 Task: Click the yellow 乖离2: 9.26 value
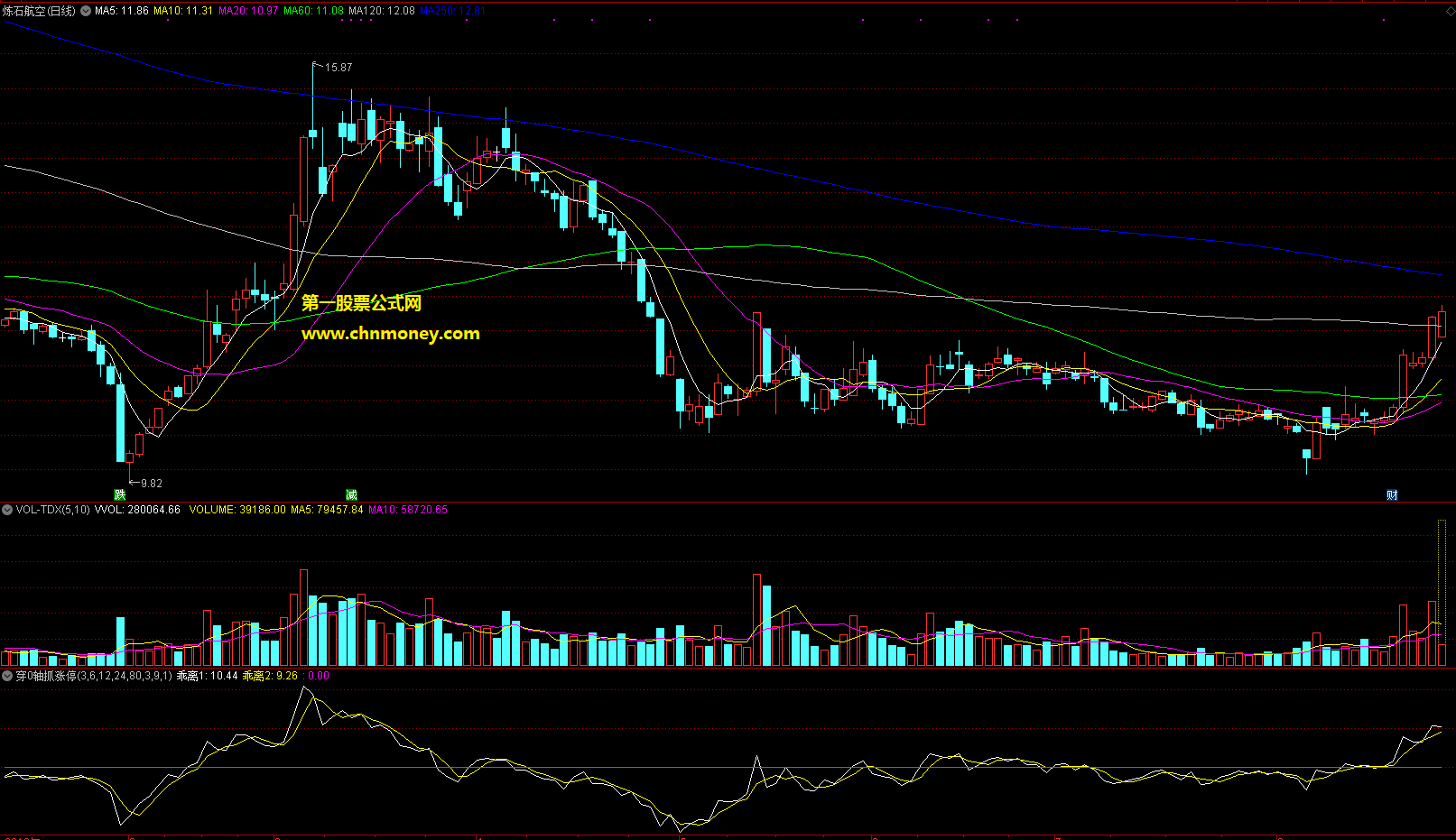click(x=270, y=676)
